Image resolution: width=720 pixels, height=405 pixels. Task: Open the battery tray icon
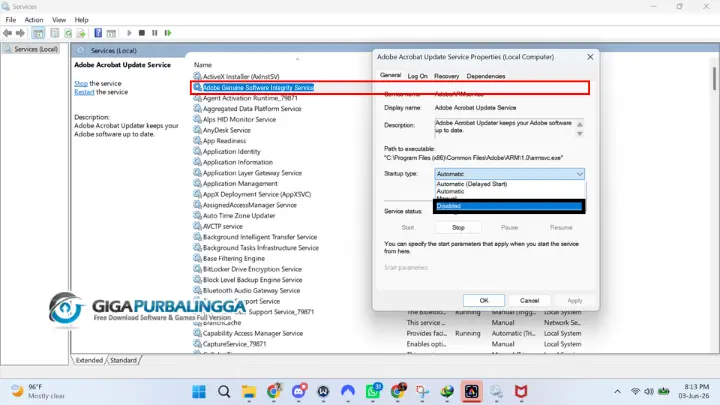[x=664, y=392]
